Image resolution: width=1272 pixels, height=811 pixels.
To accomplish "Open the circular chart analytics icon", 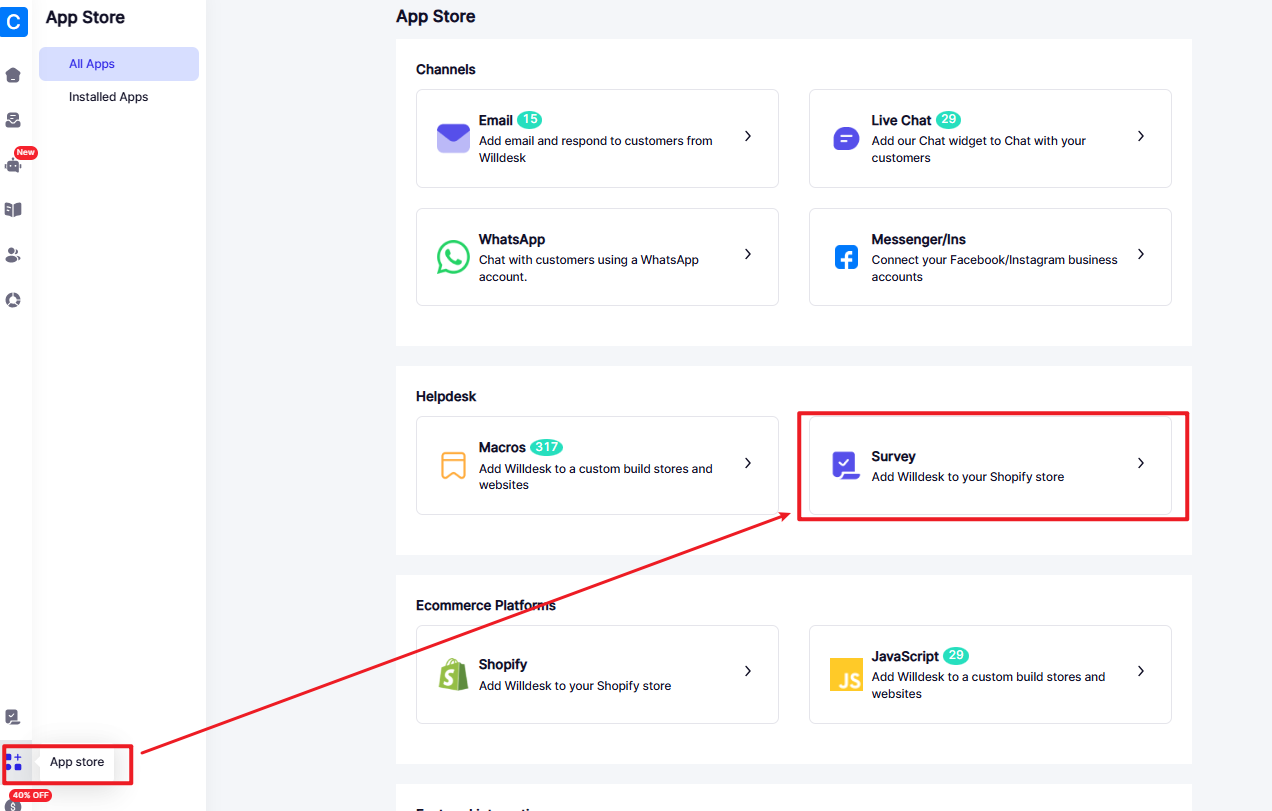I will pyautogui.click(x=13, y=300).
